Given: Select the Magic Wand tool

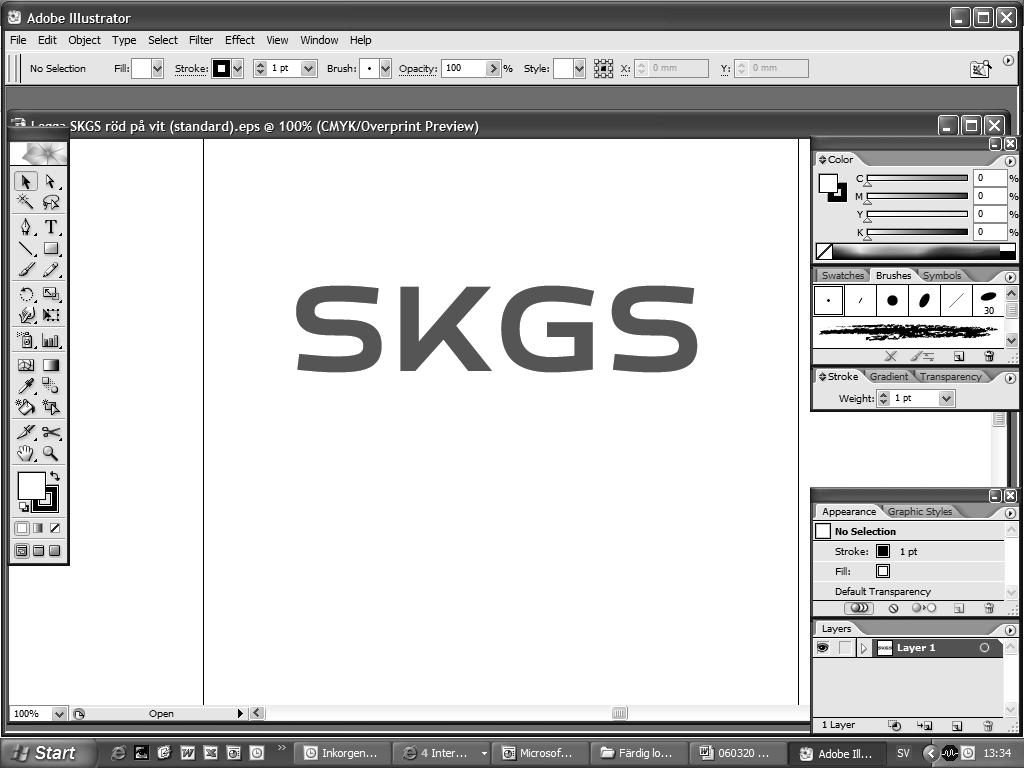Looking at the screenshot, I should (x=25, y=202).
